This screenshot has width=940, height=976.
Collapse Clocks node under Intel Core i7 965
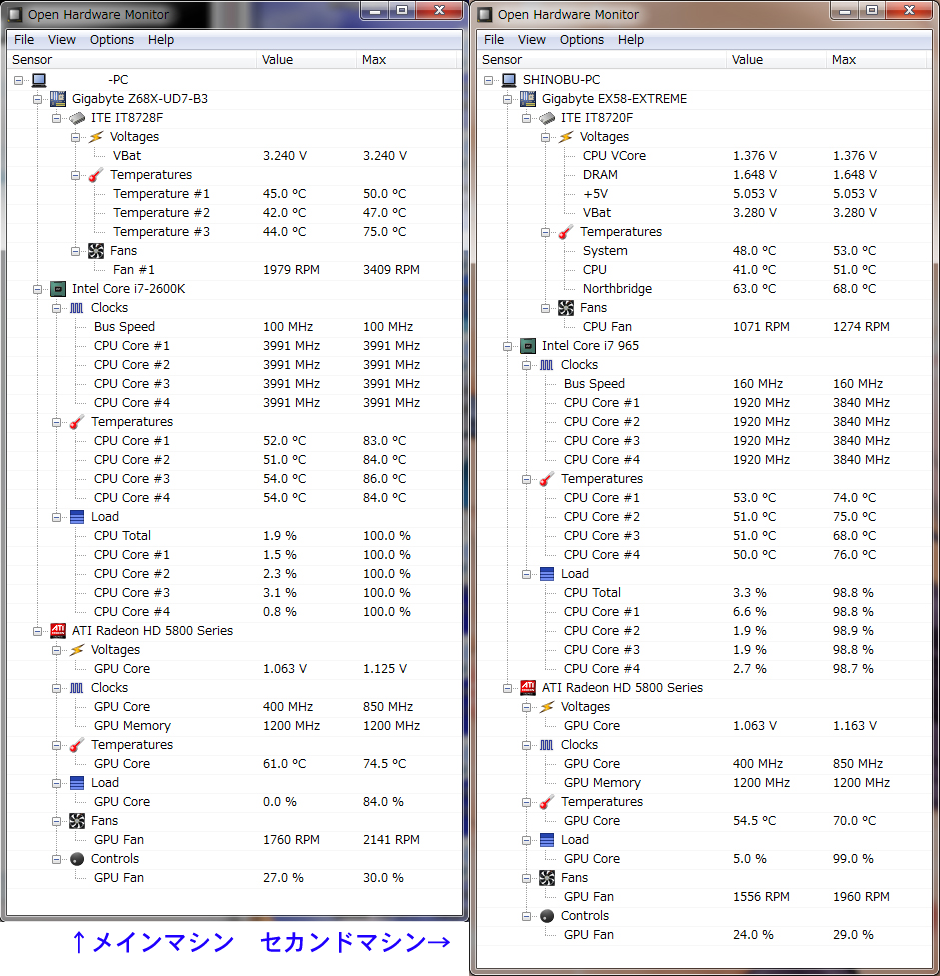click(527, 365)
